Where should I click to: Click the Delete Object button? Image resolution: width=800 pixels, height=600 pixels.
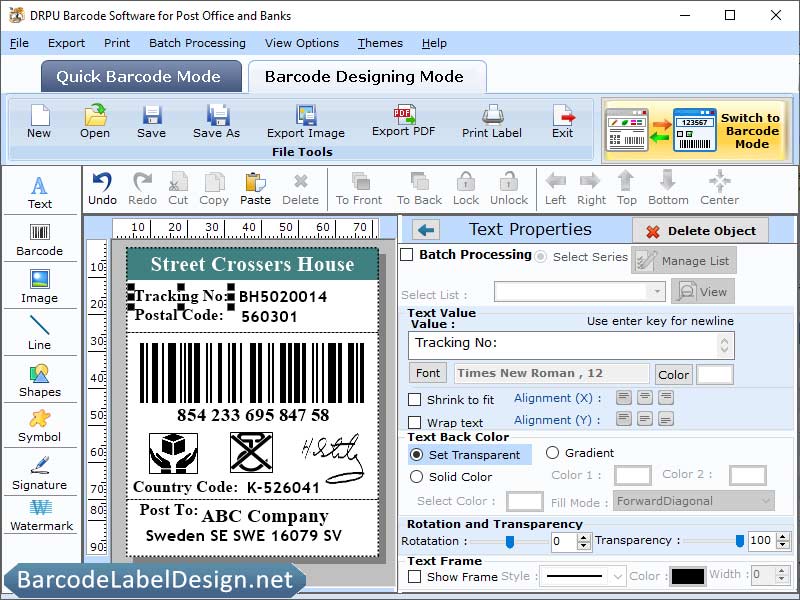point(701,231)
